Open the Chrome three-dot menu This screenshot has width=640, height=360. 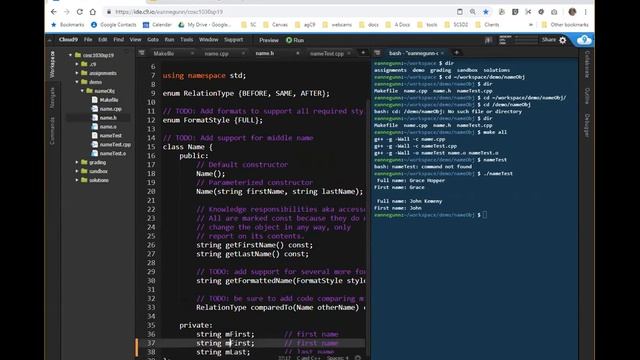point(585,12)
